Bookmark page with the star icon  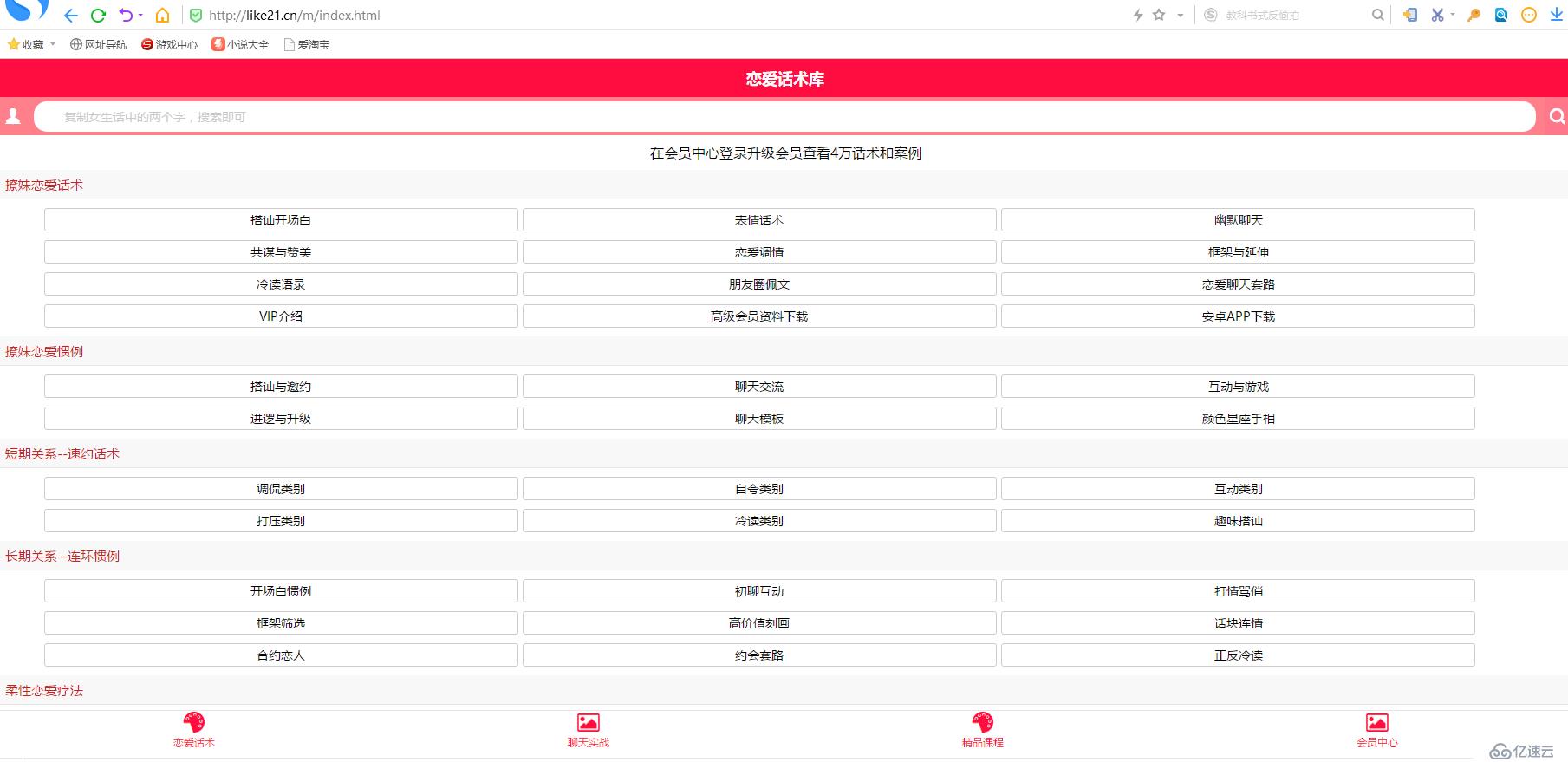(x=1159, y=15)
